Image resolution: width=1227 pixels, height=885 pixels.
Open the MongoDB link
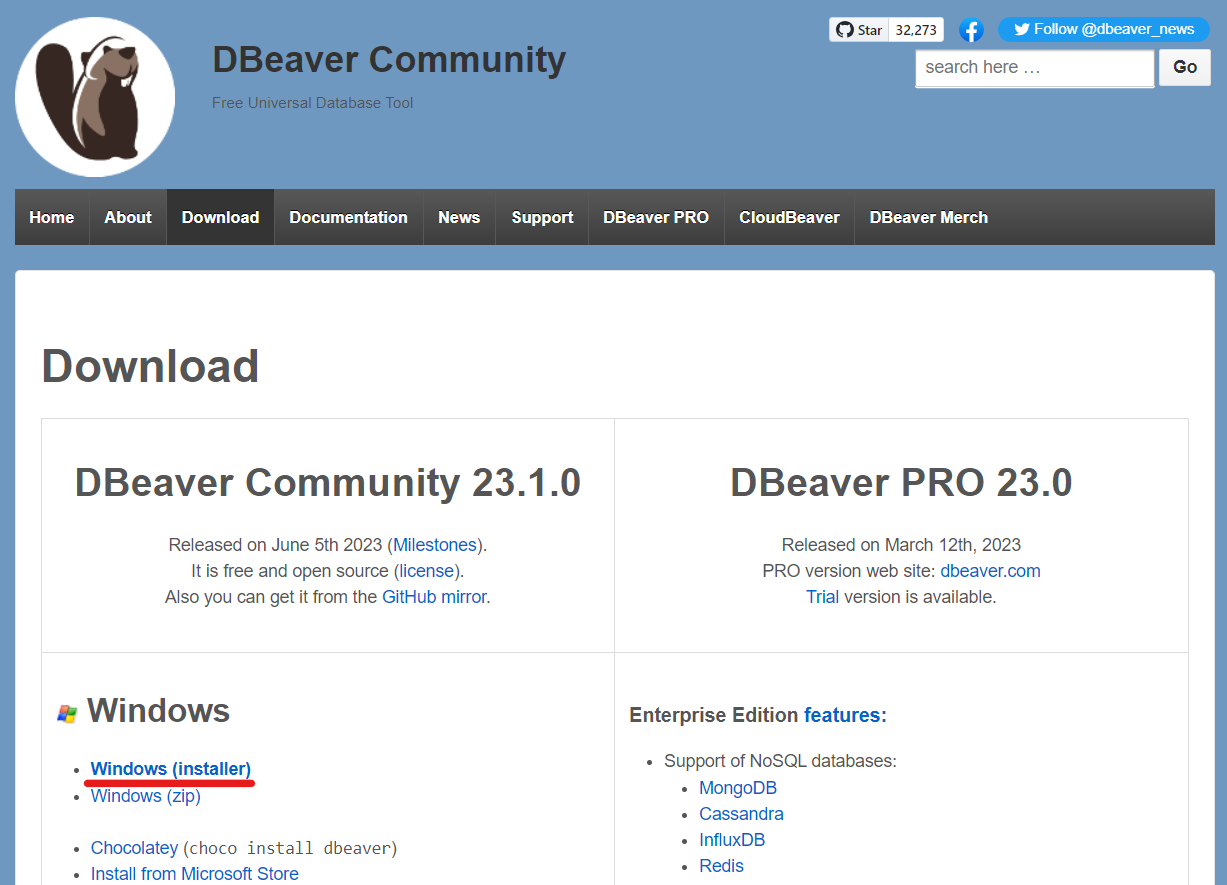click(738, 788)
